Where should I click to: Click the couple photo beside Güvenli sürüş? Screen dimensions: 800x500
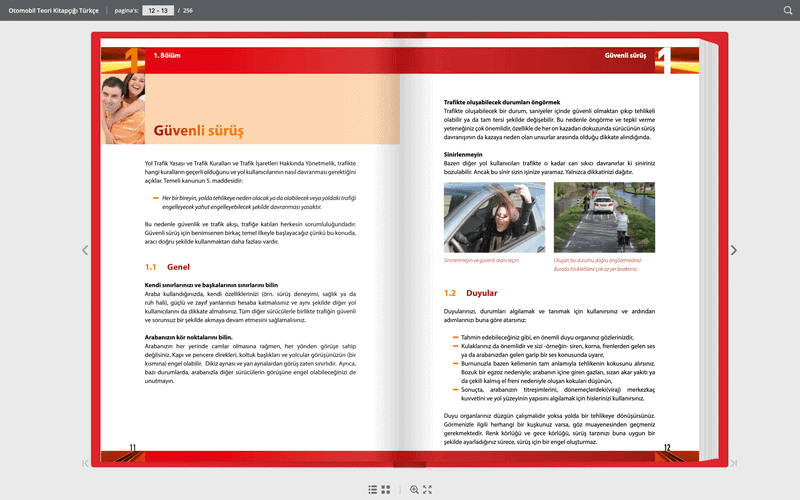point(123,109)
